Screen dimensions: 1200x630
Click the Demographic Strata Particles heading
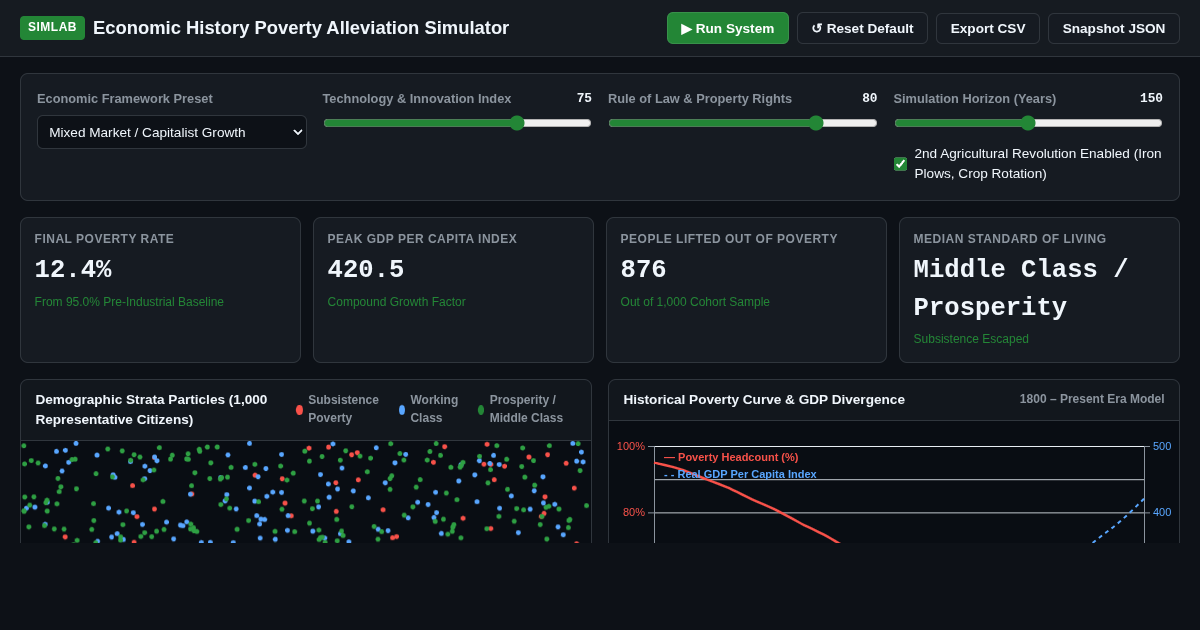(152, 409)
